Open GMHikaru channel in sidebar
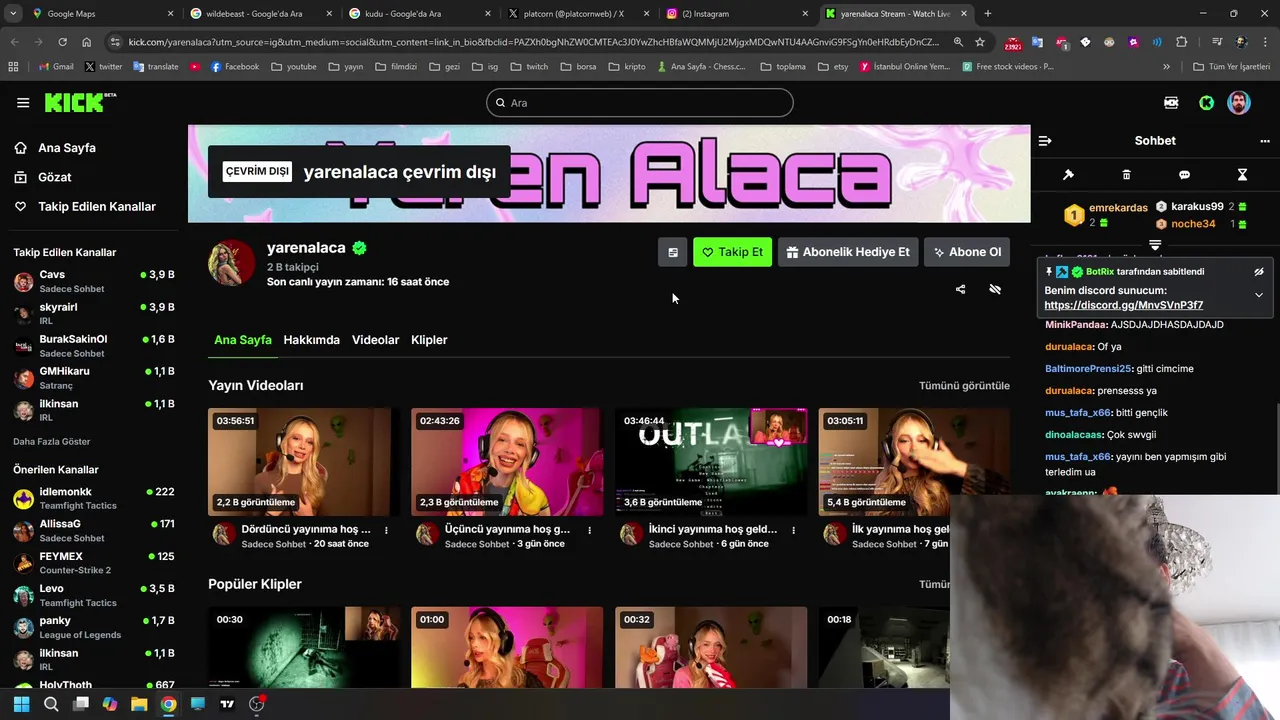 [94, 378]
